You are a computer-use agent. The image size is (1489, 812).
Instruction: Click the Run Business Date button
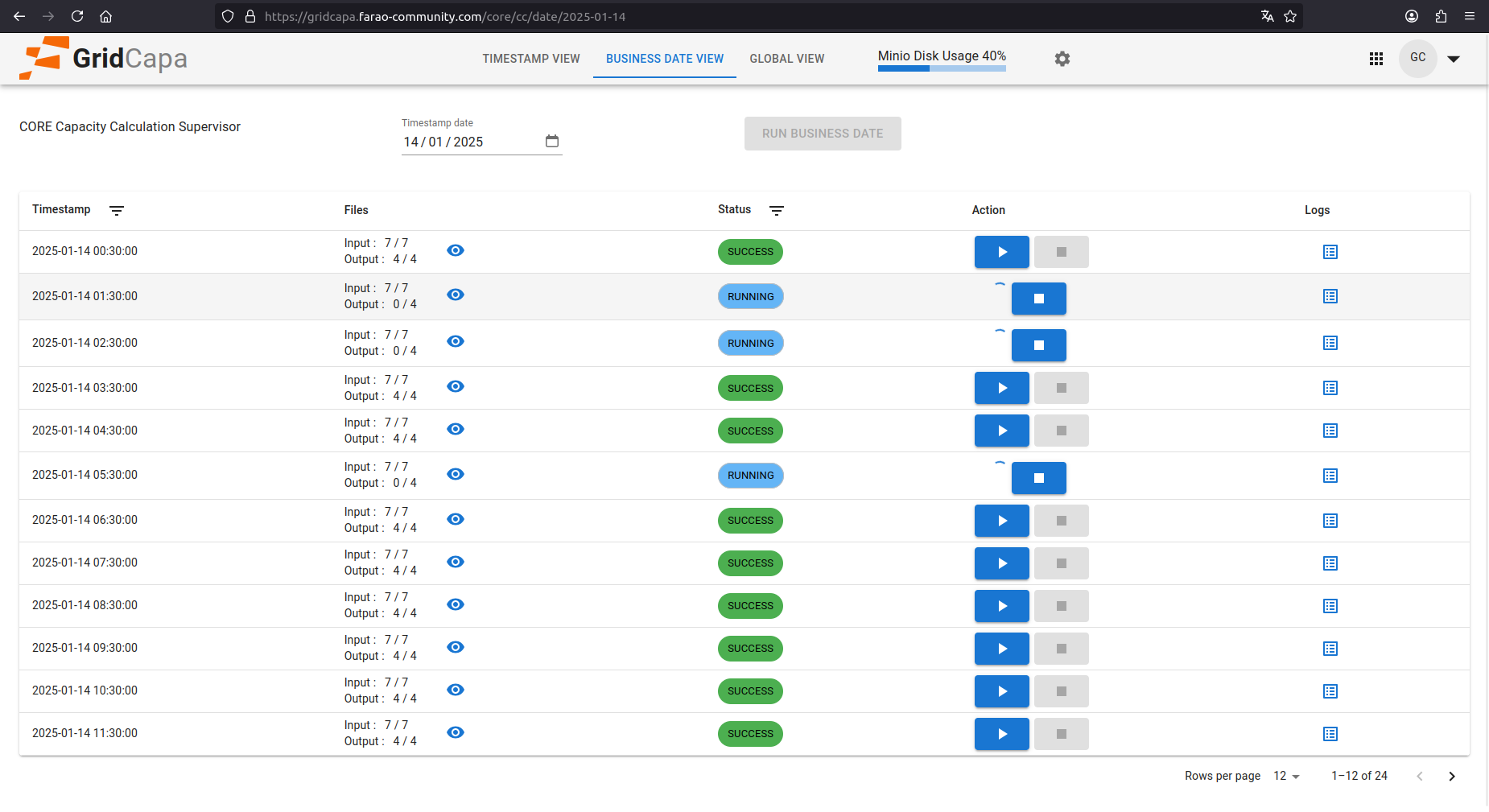(823, 134)
